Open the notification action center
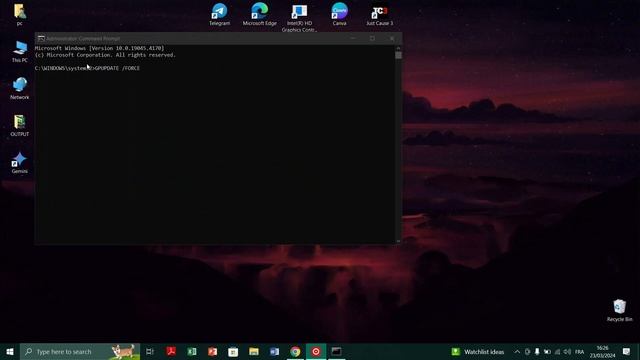640x360 pixels. click(627, 351)
